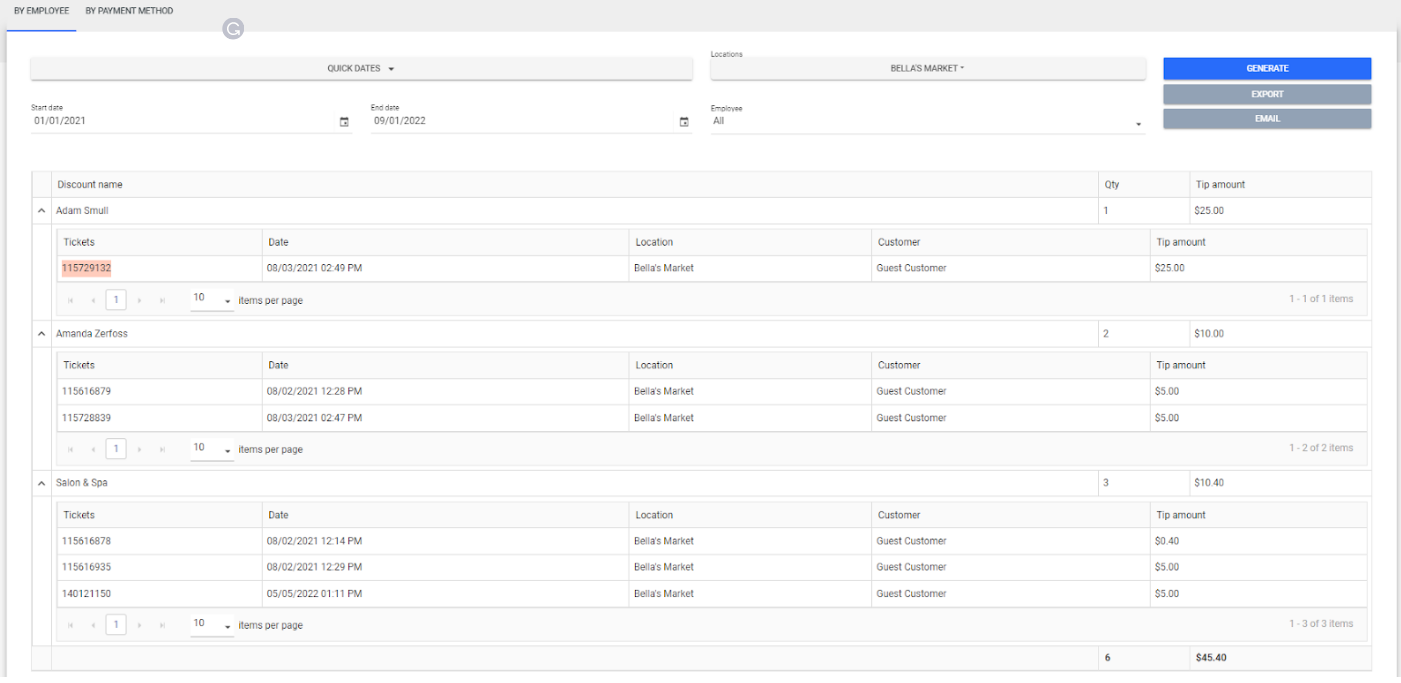Open the End date calendar picker icon
1401x683 pixels.
click(x=684, y=122)
